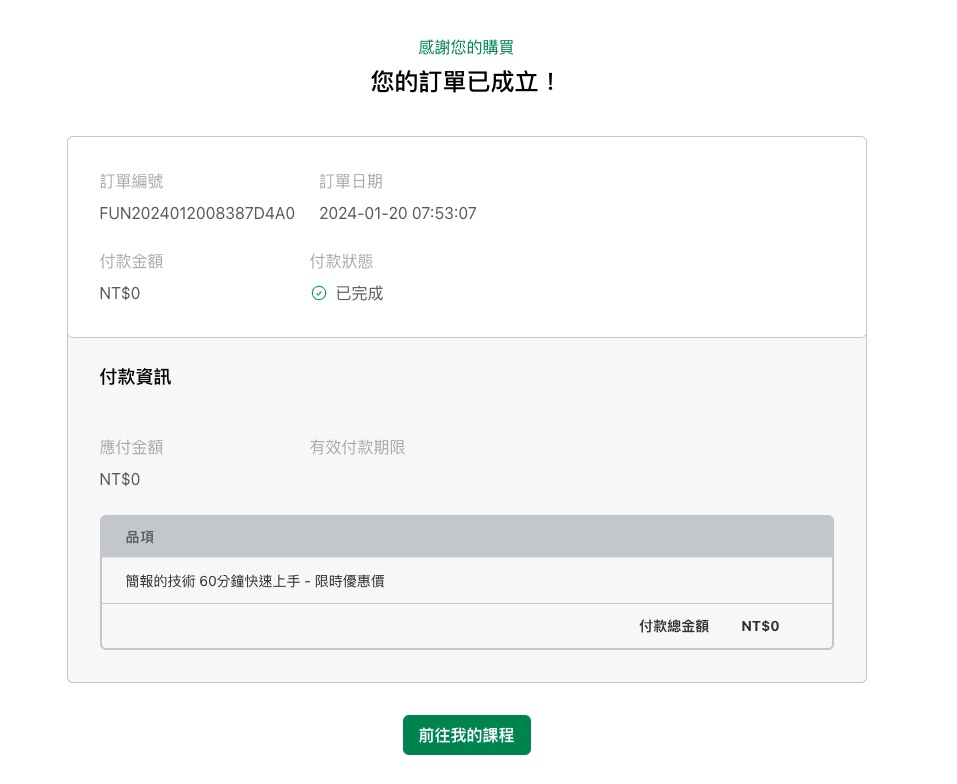The image size is (957, 784).
Task: Click the 有效付款期限 label
Action: (357, 447)
